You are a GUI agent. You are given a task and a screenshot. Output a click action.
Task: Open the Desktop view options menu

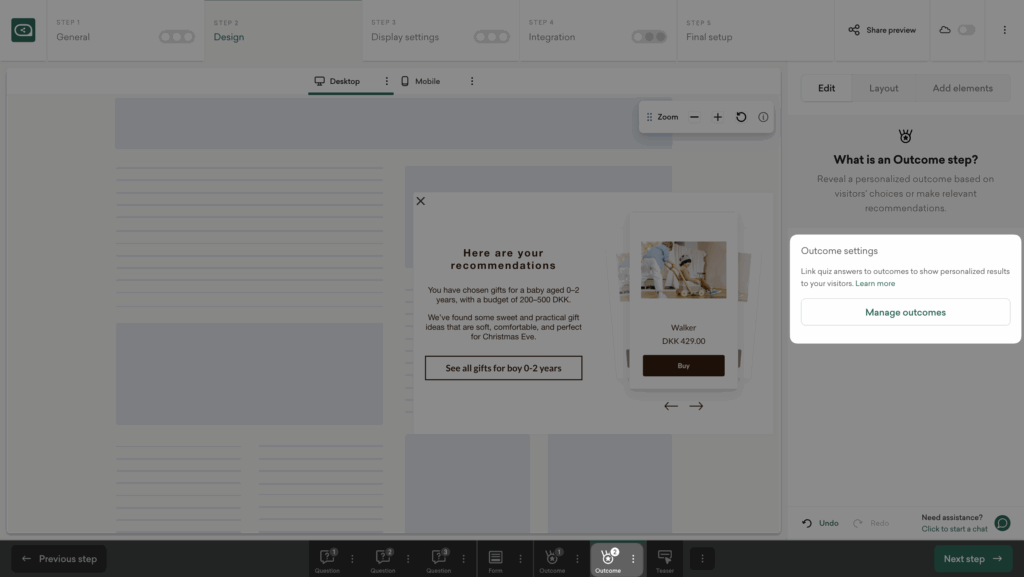(x=387, y=81)
